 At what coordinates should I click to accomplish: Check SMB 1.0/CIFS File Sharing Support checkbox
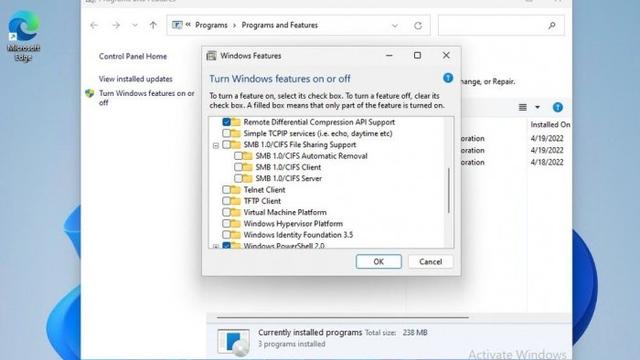click(x=227, y=144)
